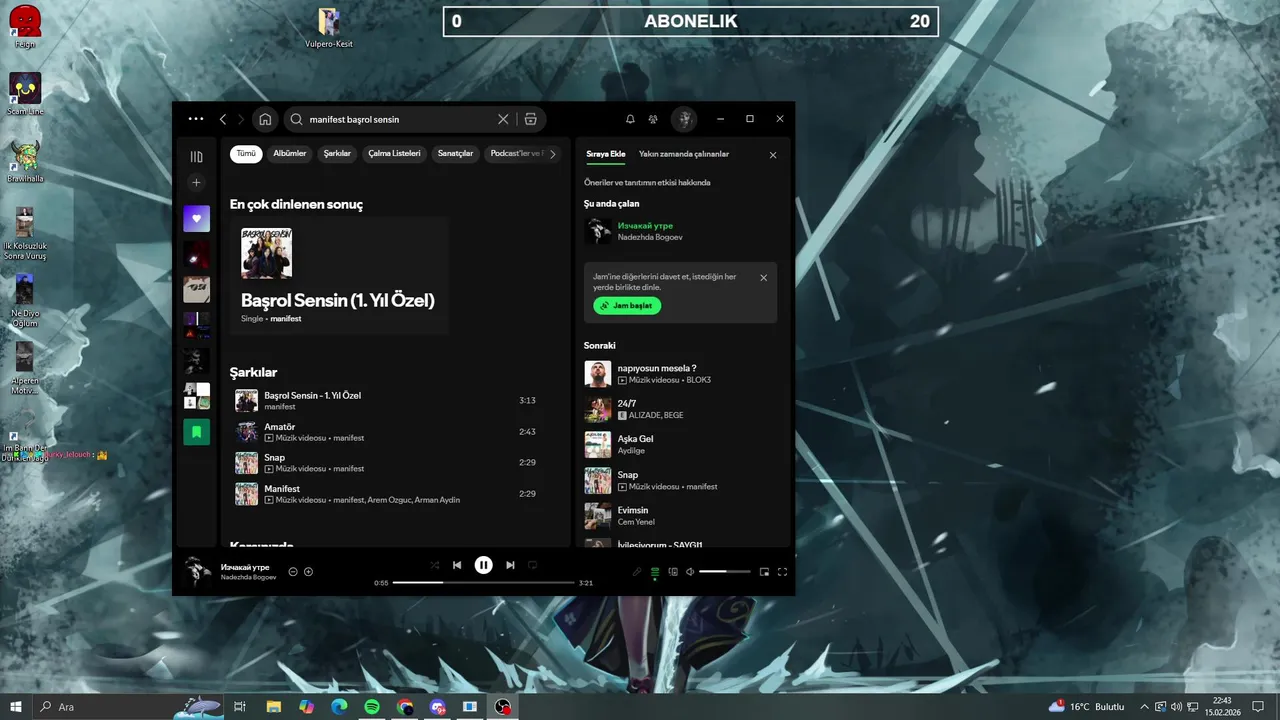Open the user profile avatar menu
This screenshot has height=720, width=1280.
click(x=684, y=119)
